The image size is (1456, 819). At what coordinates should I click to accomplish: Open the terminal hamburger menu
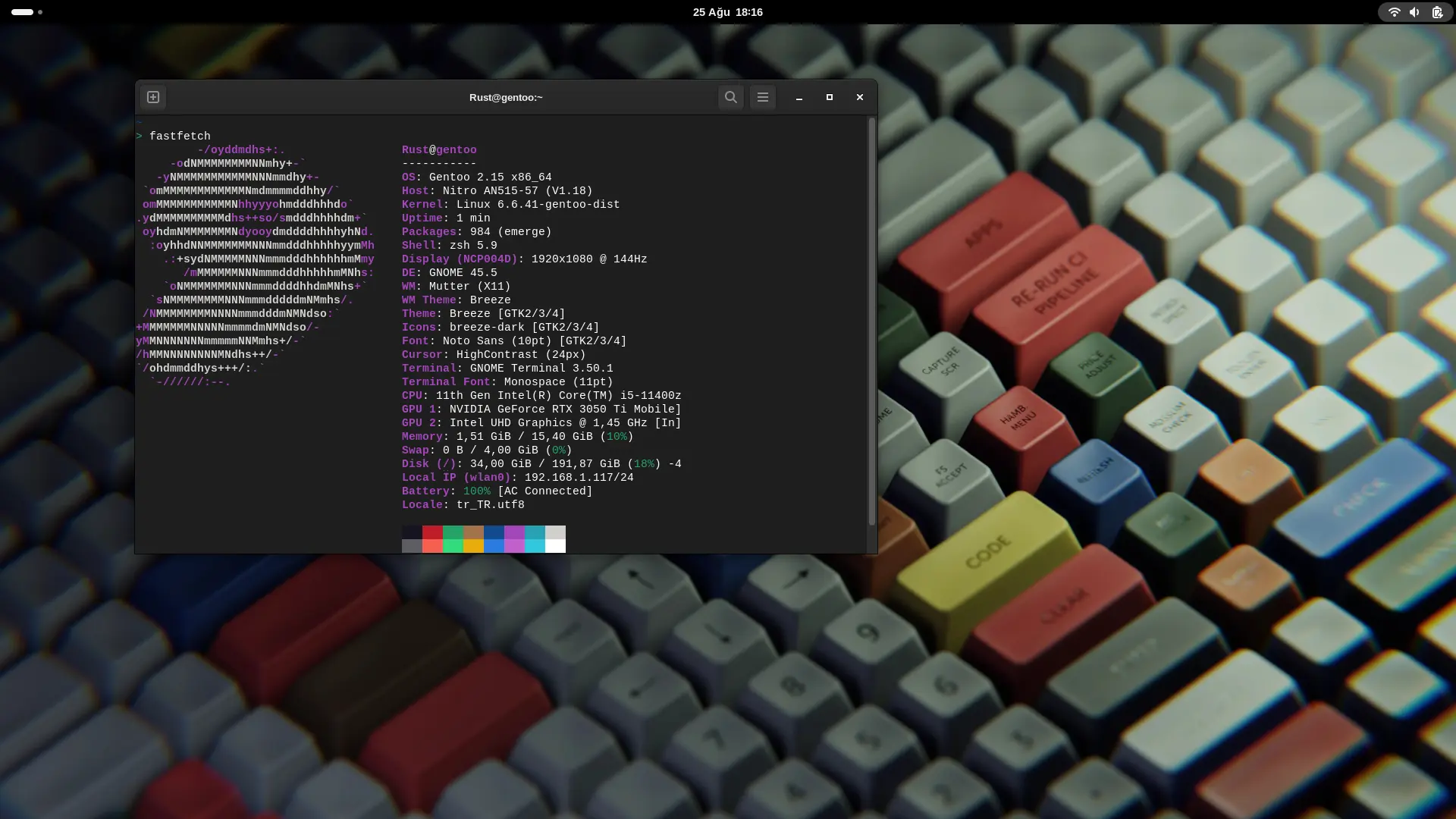click(763, 97)
